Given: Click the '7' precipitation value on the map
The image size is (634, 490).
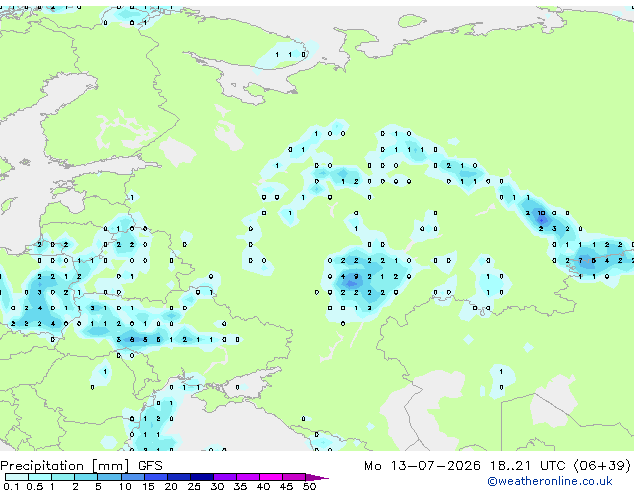Looking at the screenshot, I should 580,261.
